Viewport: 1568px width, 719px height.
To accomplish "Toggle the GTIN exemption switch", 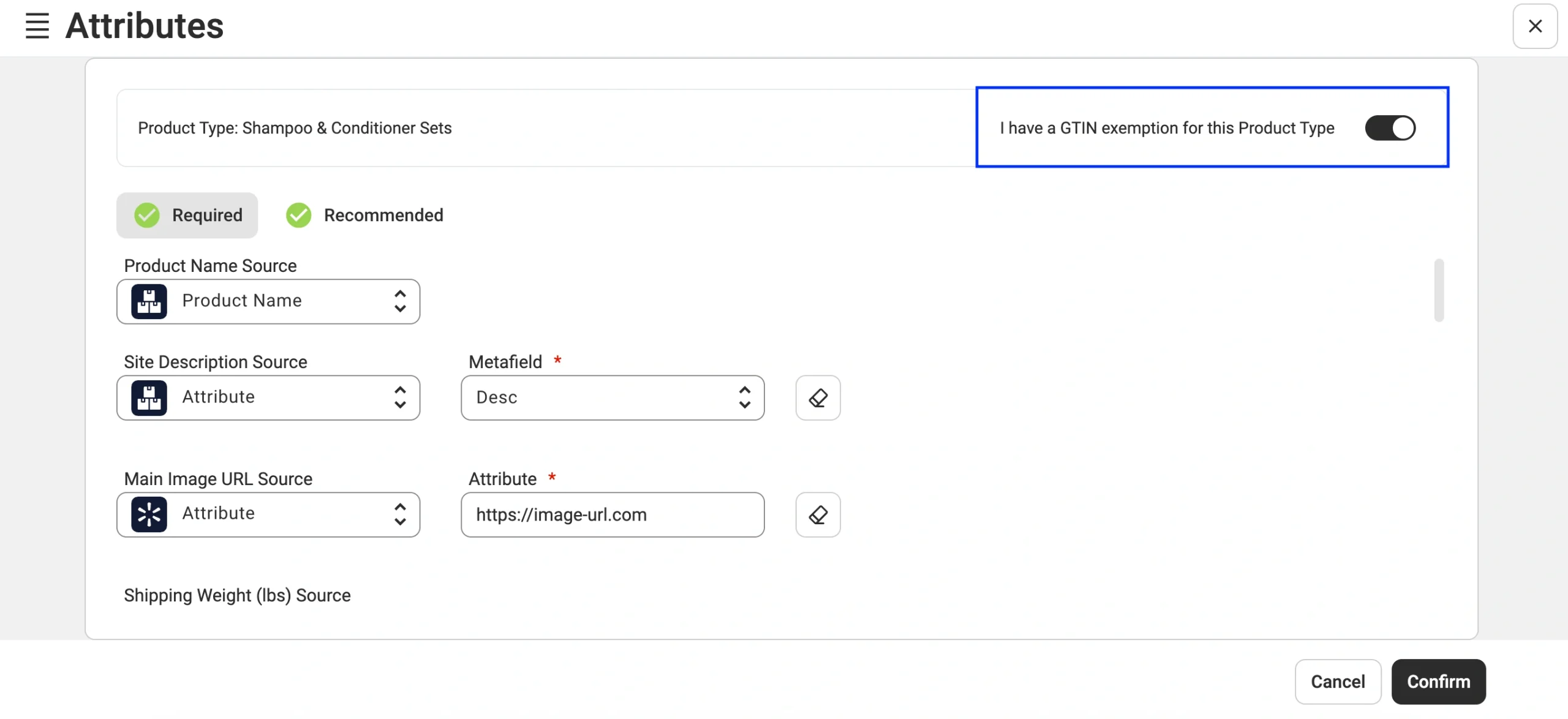I will point(1390,128).
